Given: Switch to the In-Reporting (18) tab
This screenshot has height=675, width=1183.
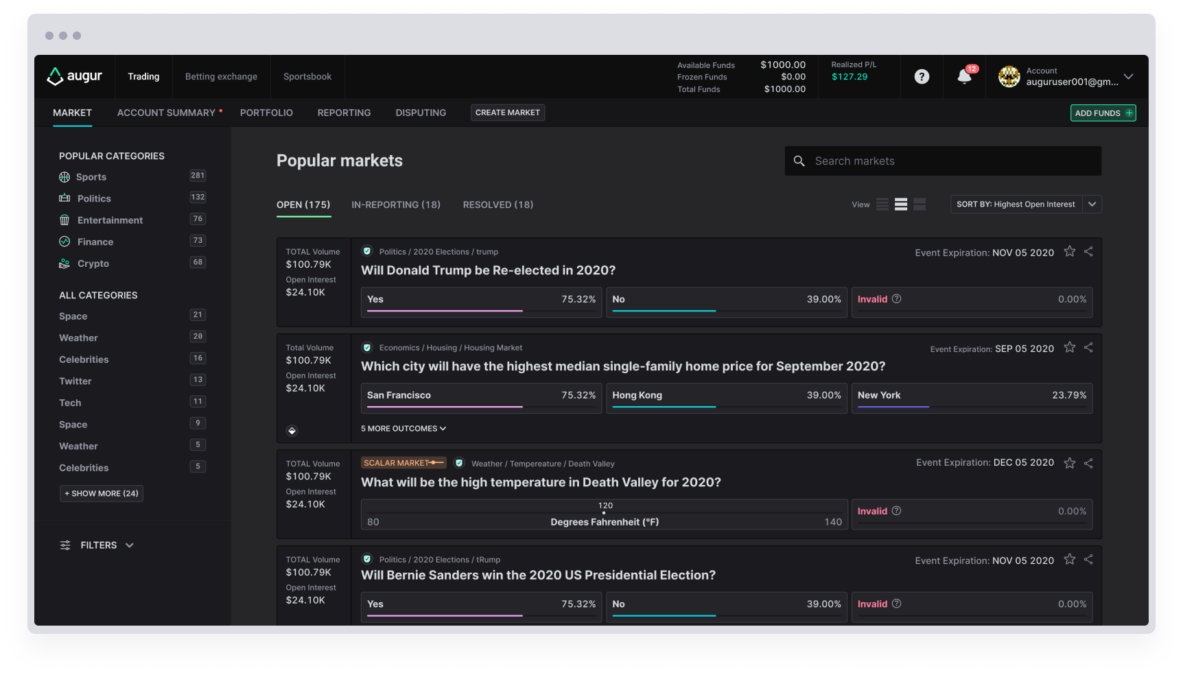Looking at the screenshot, I should coord(395,204).
